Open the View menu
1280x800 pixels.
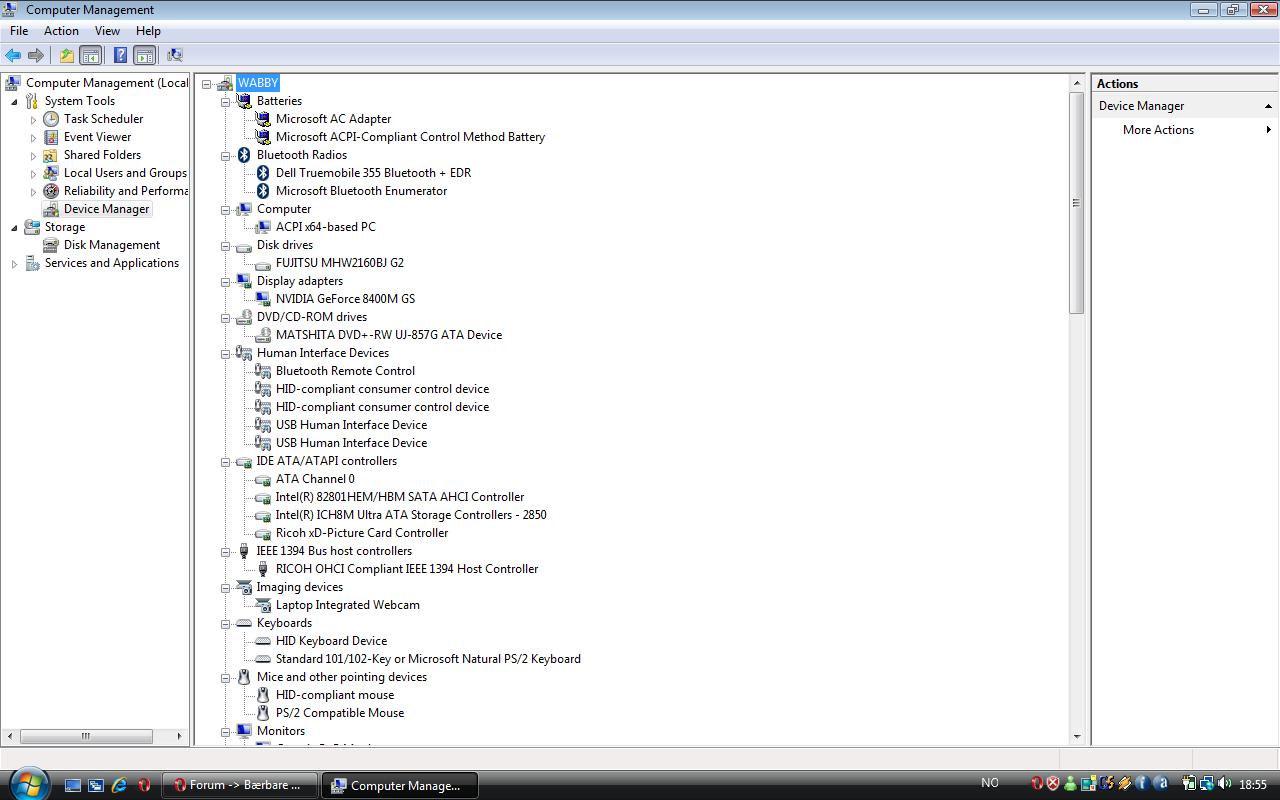click(x=107, y=31)
